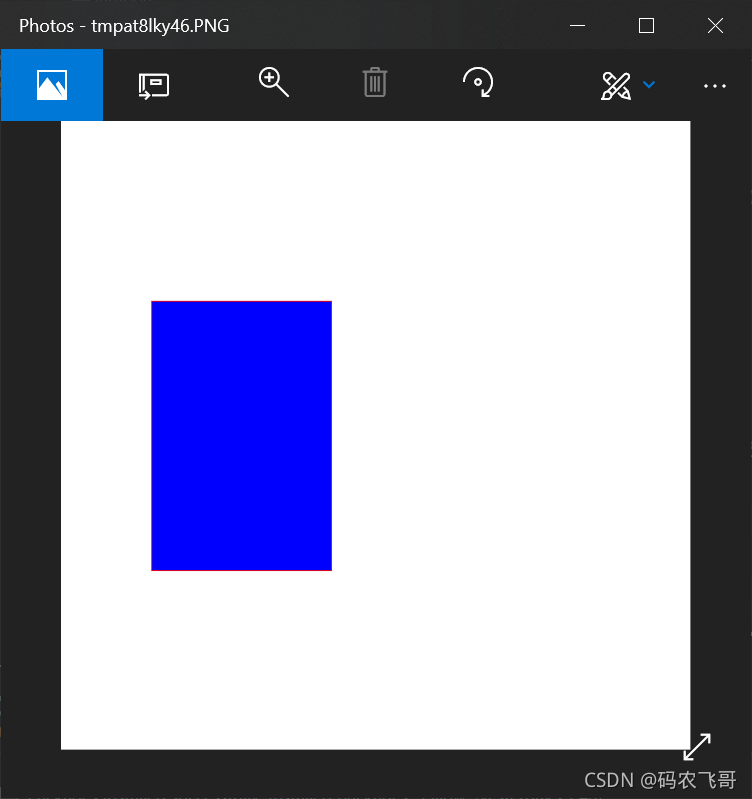
Task: Delete the photo with the trash icon
Action: point(375,82)
